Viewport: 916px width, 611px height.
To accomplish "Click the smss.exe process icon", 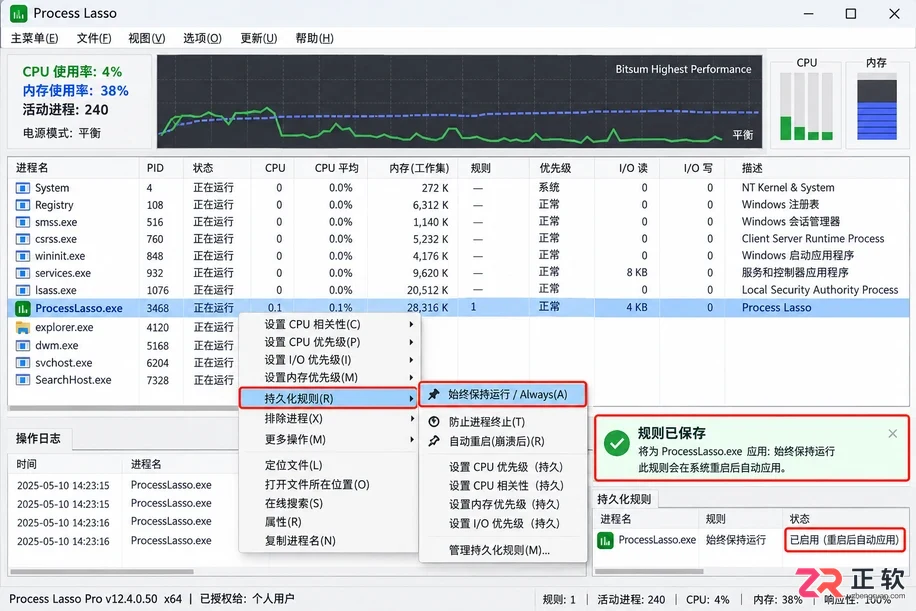I will [23, 222].
